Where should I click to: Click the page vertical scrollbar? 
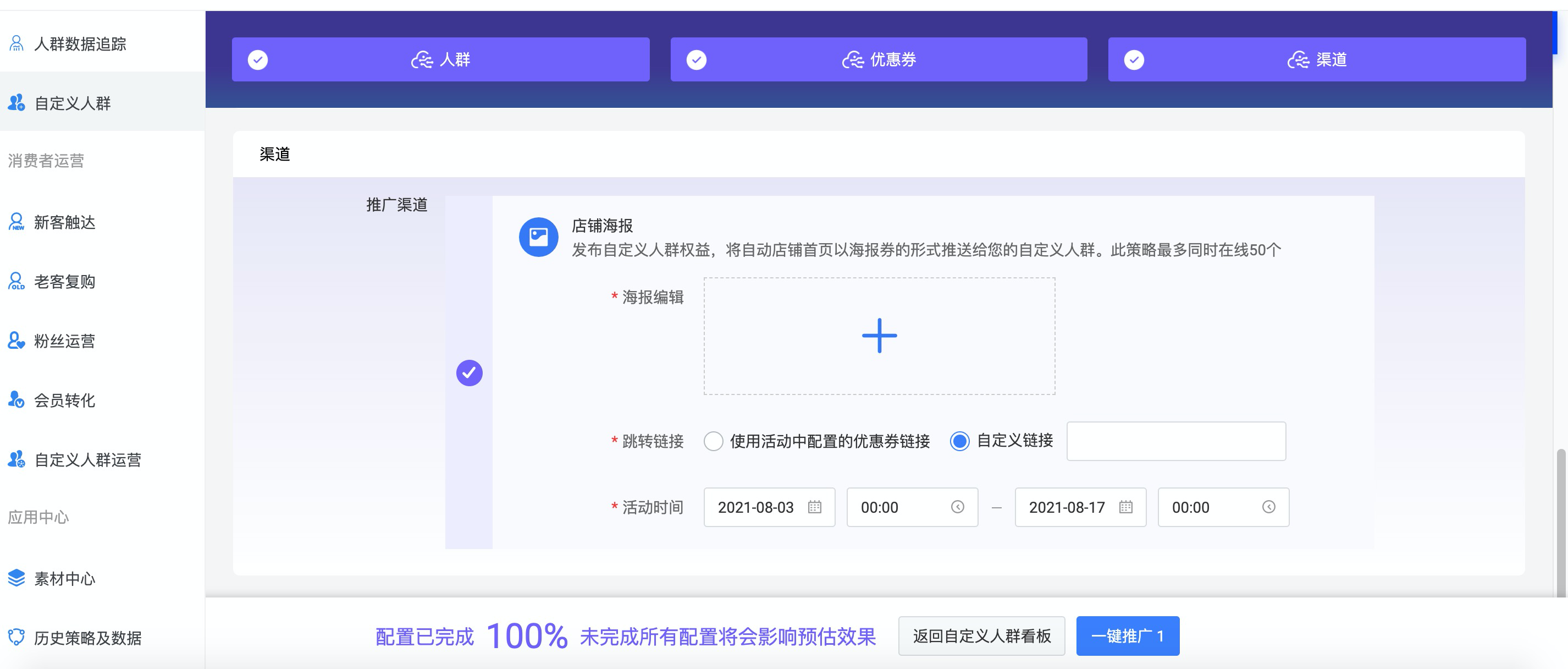pyautogui.click(x=1561, y=522)
